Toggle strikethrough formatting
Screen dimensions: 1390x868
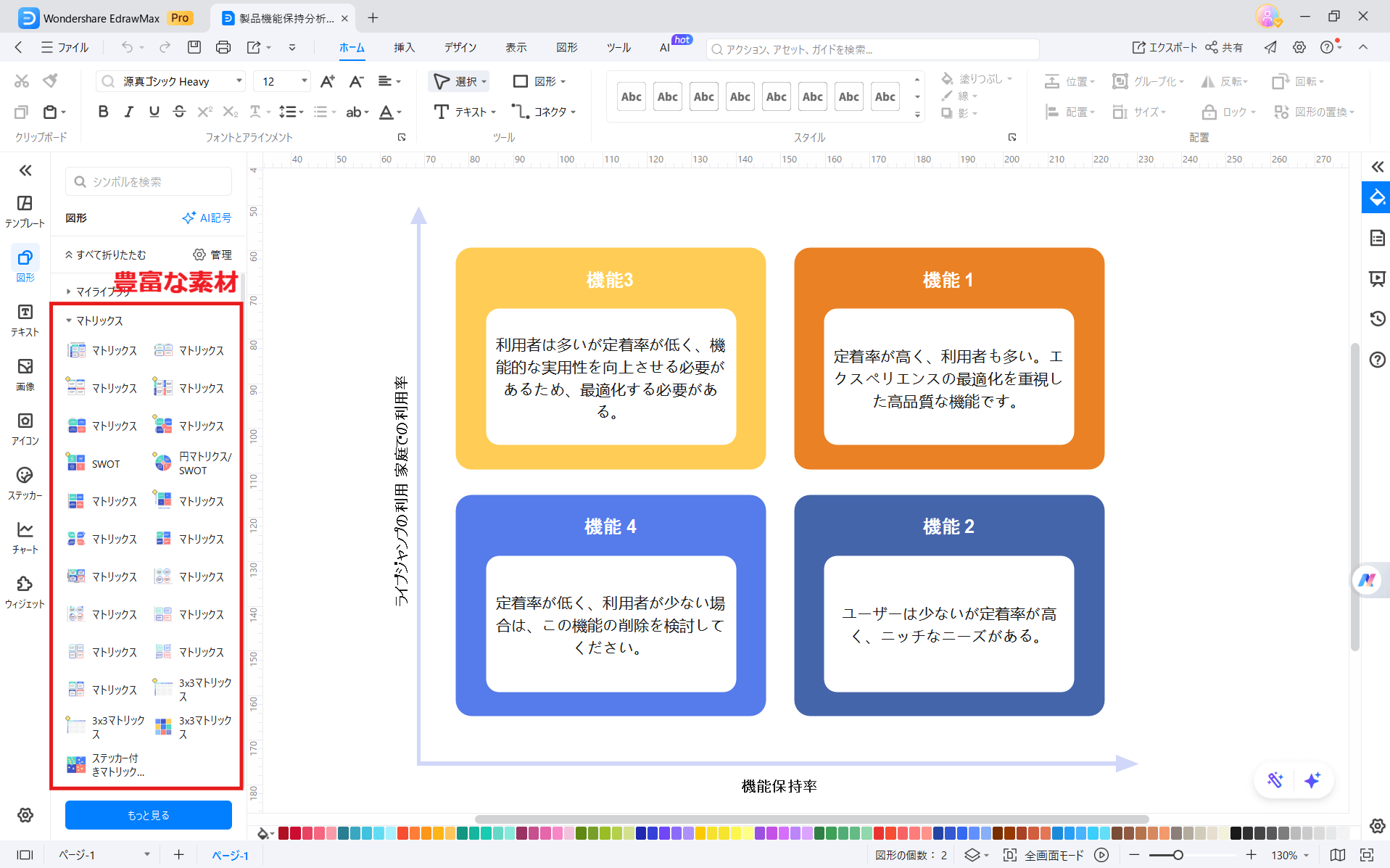coord(179,112)
